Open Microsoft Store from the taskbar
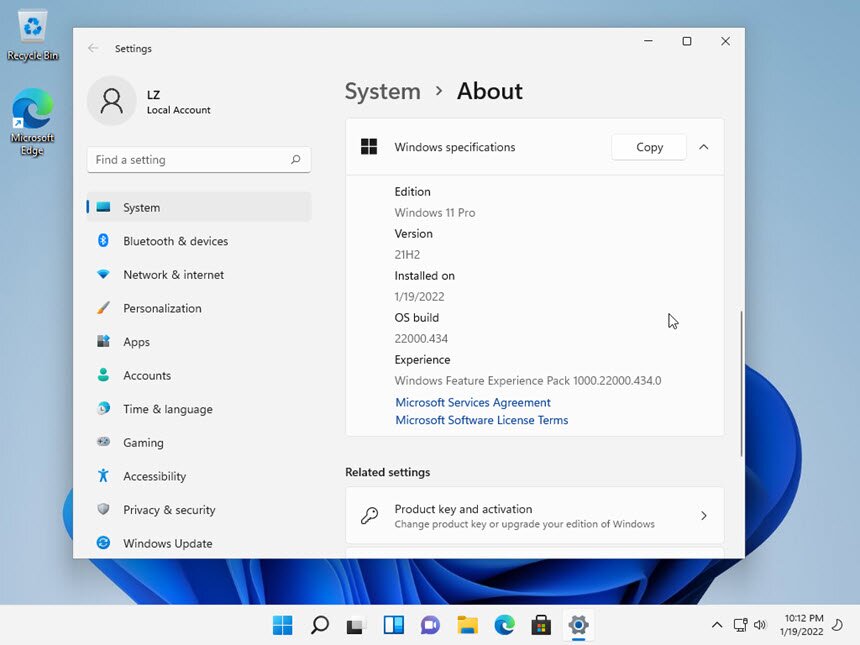This screenshot has width=860, height=645. coord(541,625)
